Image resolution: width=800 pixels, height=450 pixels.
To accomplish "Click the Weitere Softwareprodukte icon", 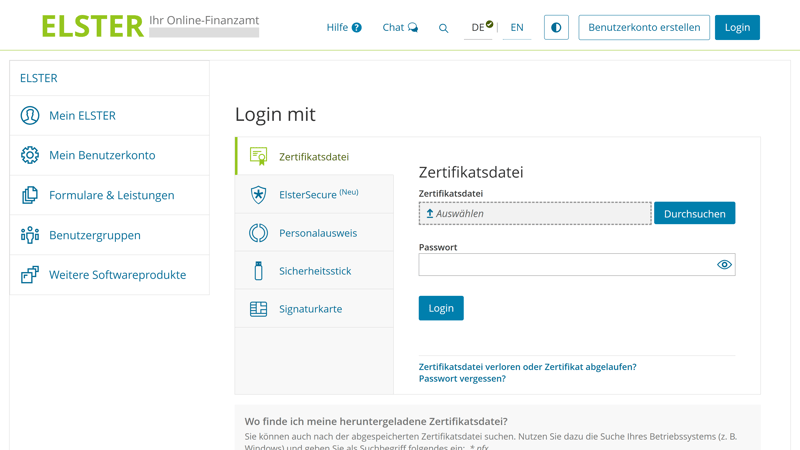I will pyautogui.click(x=30, y=274).
